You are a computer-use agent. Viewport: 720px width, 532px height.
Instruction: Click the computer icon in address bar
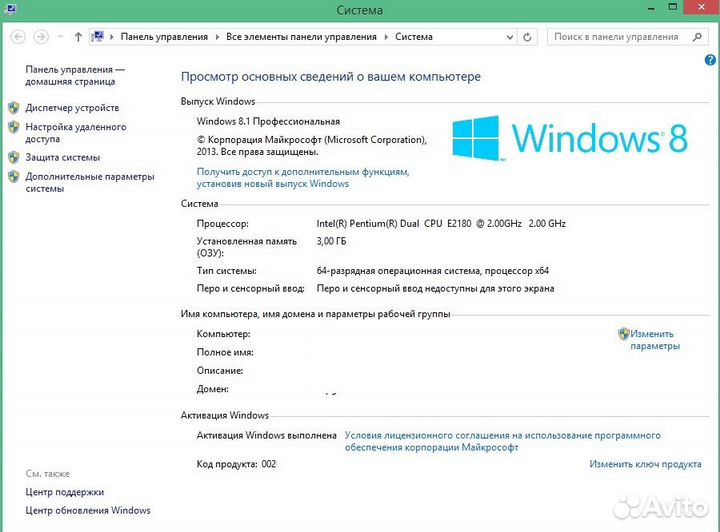coord(97,36)
